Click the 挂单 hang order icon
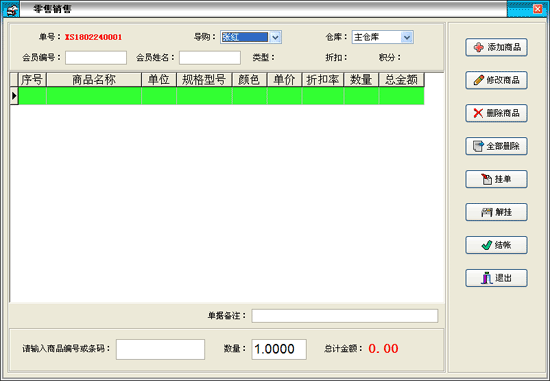550x381 pixels. (x=486, y=179)
